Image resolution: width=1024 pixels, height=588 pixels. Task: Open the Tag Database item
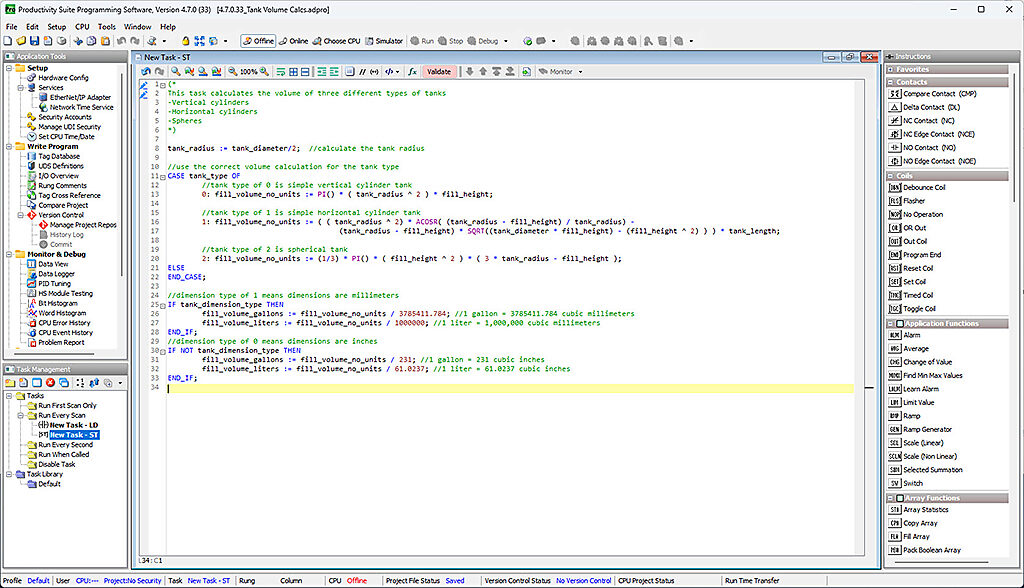[59, 156]
